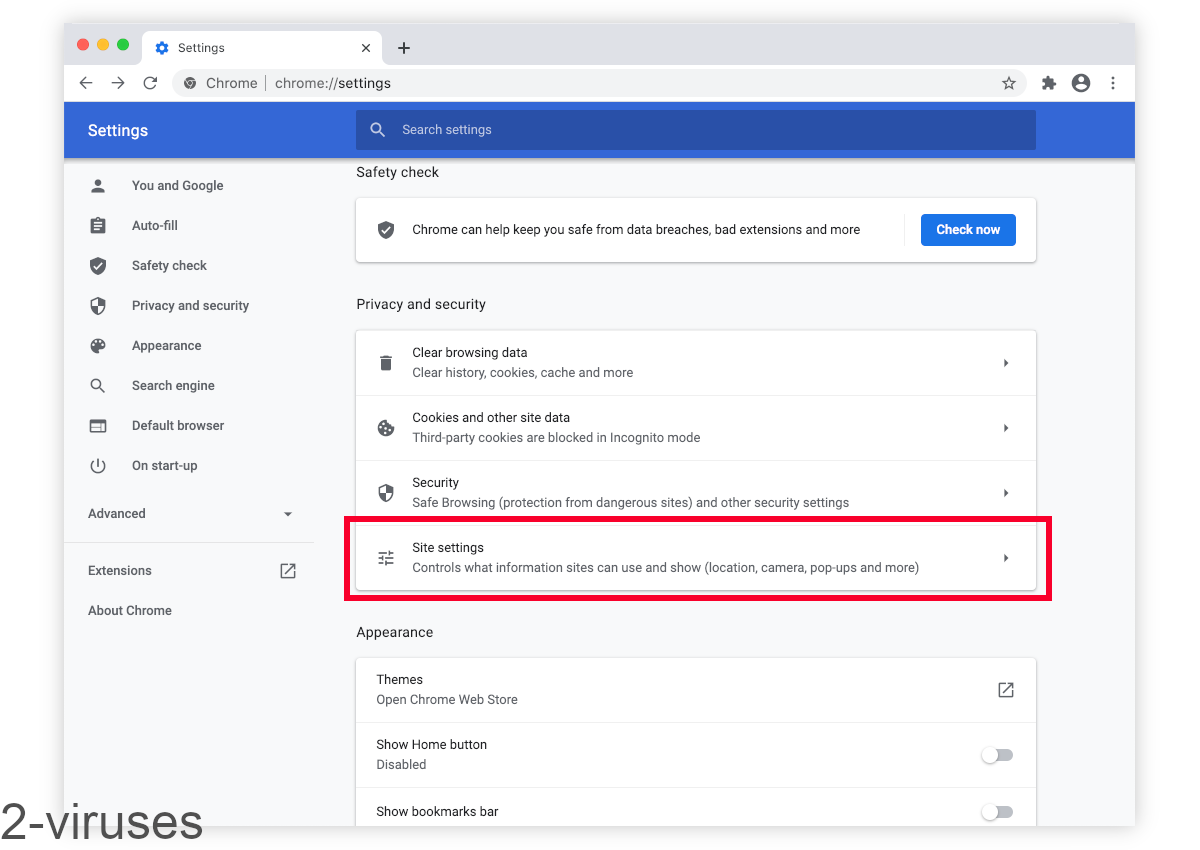
Task: Open the Extensions puzzle piece icon
Action: pos(1048,83)
